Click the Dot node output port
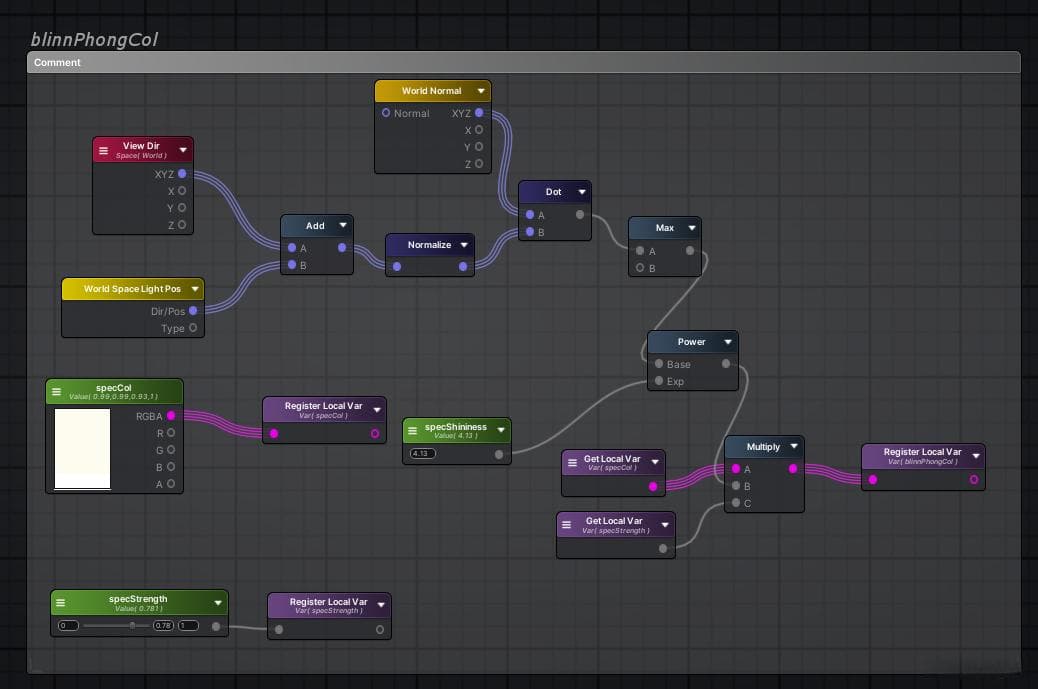 (x=580, y=214)
